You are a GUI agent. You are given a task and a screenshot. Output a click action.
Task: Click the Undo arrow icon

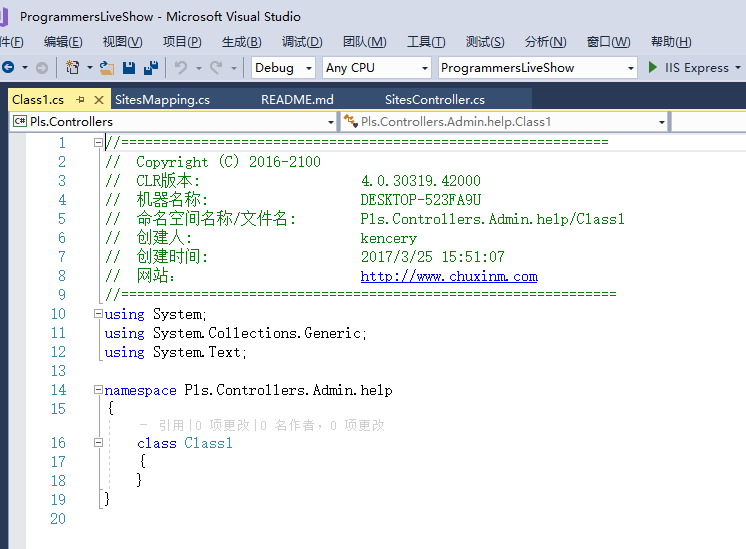(181, 68)
